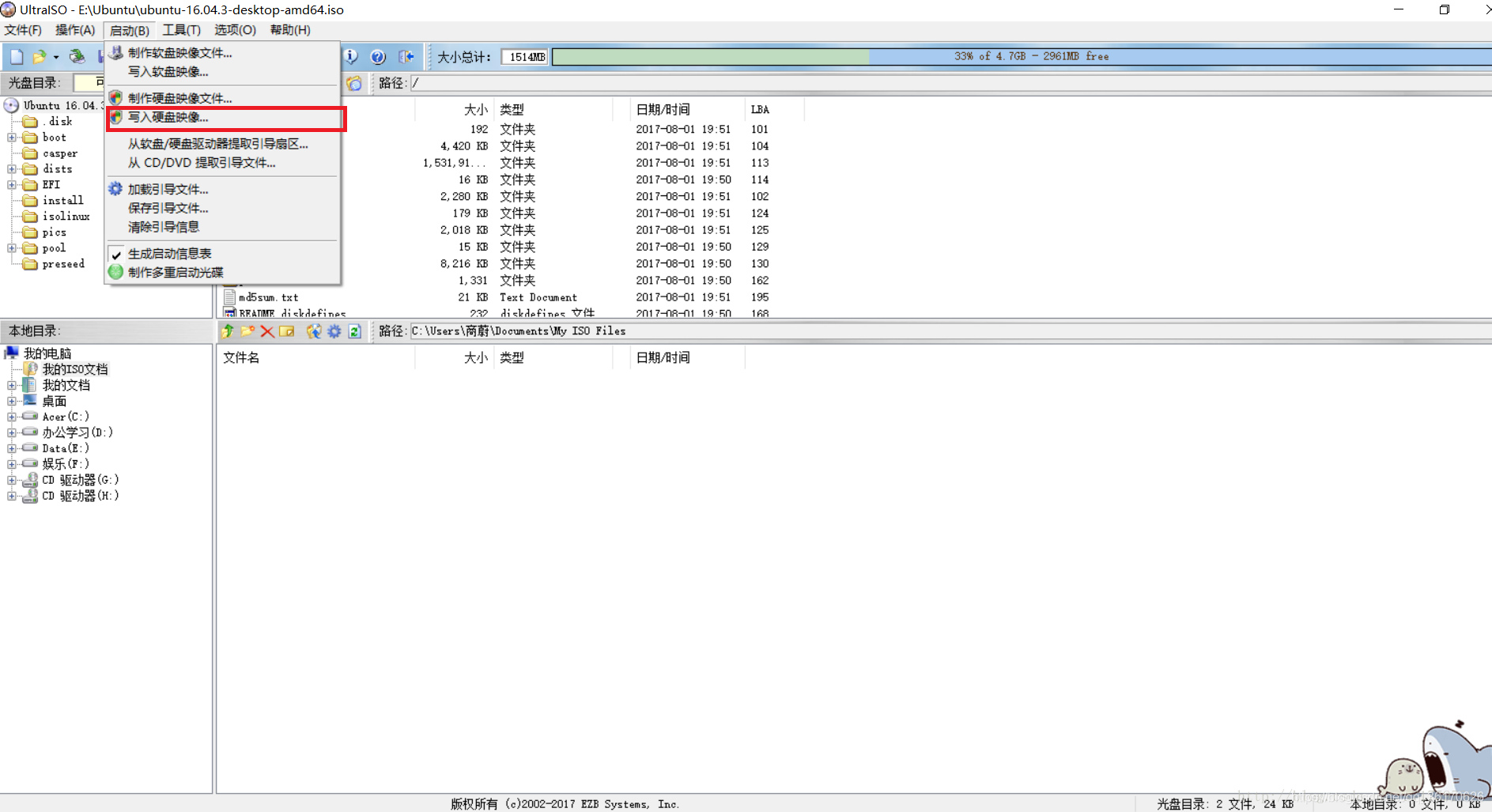Click the red X delete icon

coord(267,331)
